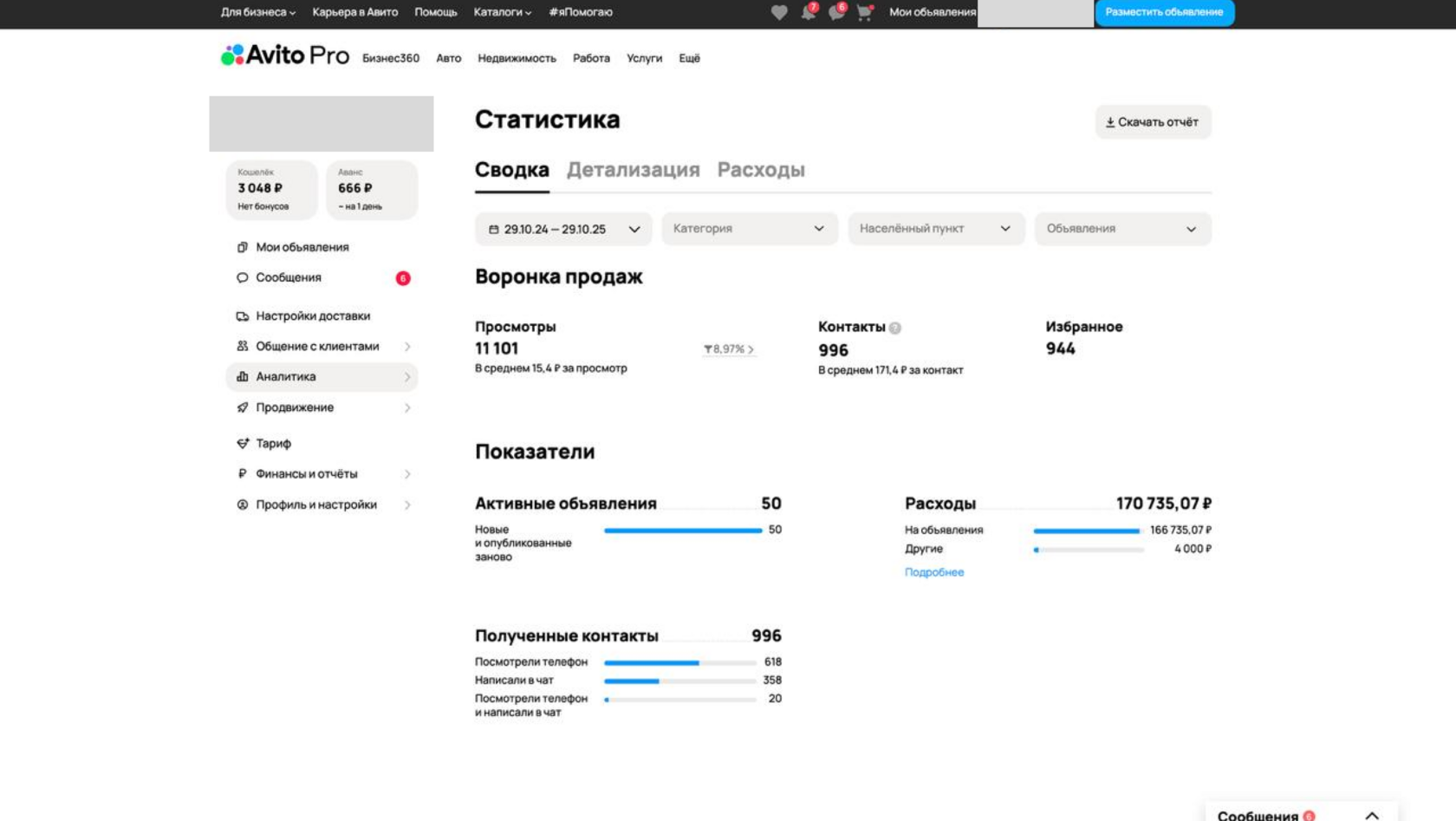The height and width of the screenshot is (821, 1456).
Task: Click the Avito Pro logo
Action: pyautogui.click(x=285, y=55)
